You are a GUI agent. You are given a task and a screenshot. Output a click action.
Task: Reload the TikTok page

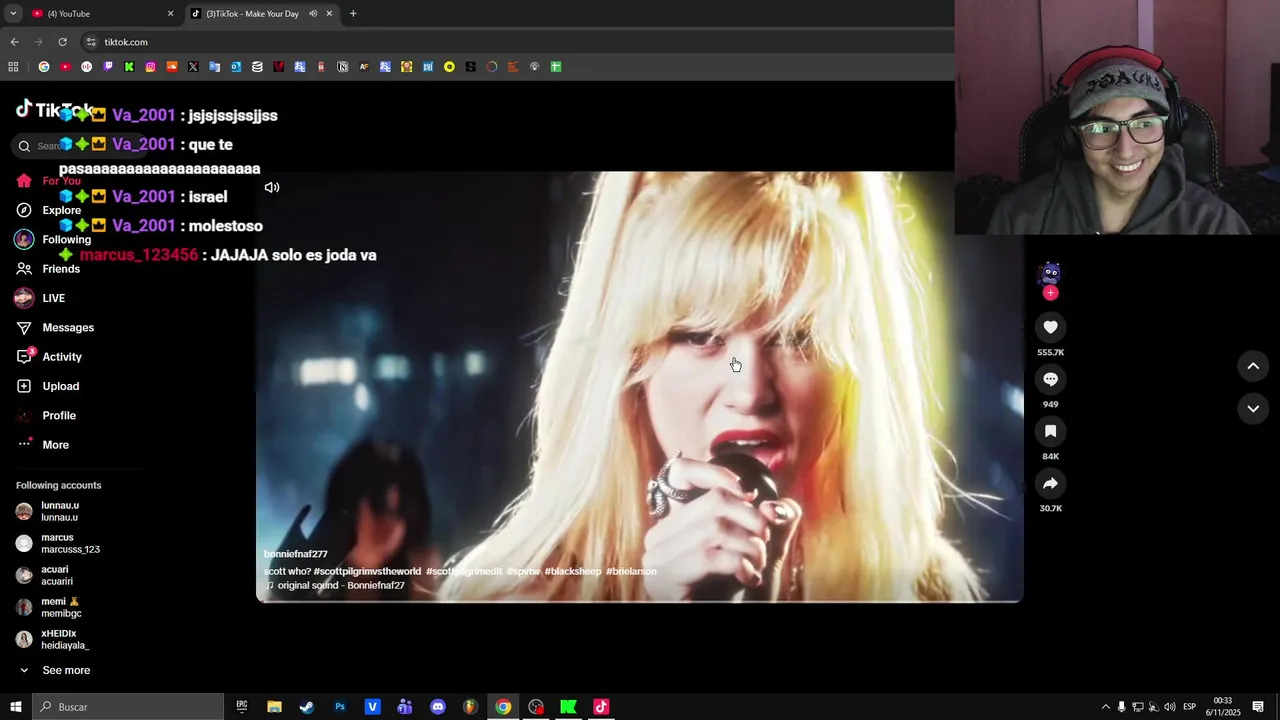click(x=62, y=42)
